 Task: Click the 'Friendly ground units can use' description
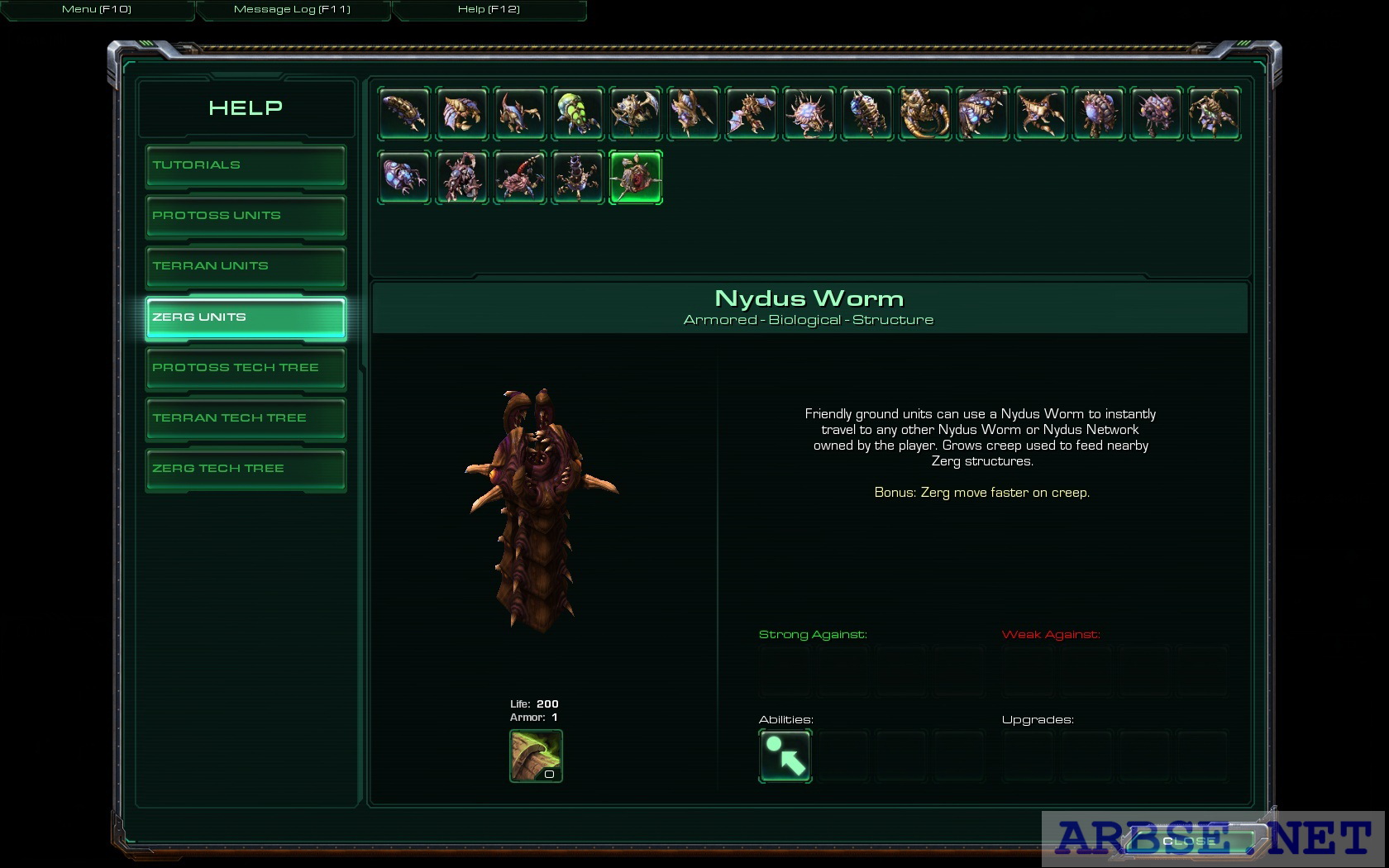[981, 437]
